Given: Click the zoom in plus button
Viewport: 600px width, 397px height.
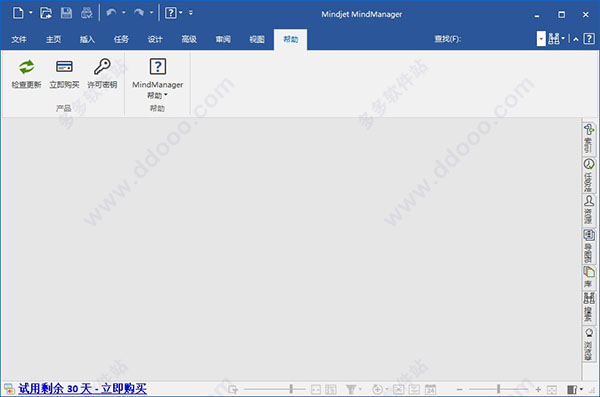Looking at the screenshot, I should [x=538, y=390].
